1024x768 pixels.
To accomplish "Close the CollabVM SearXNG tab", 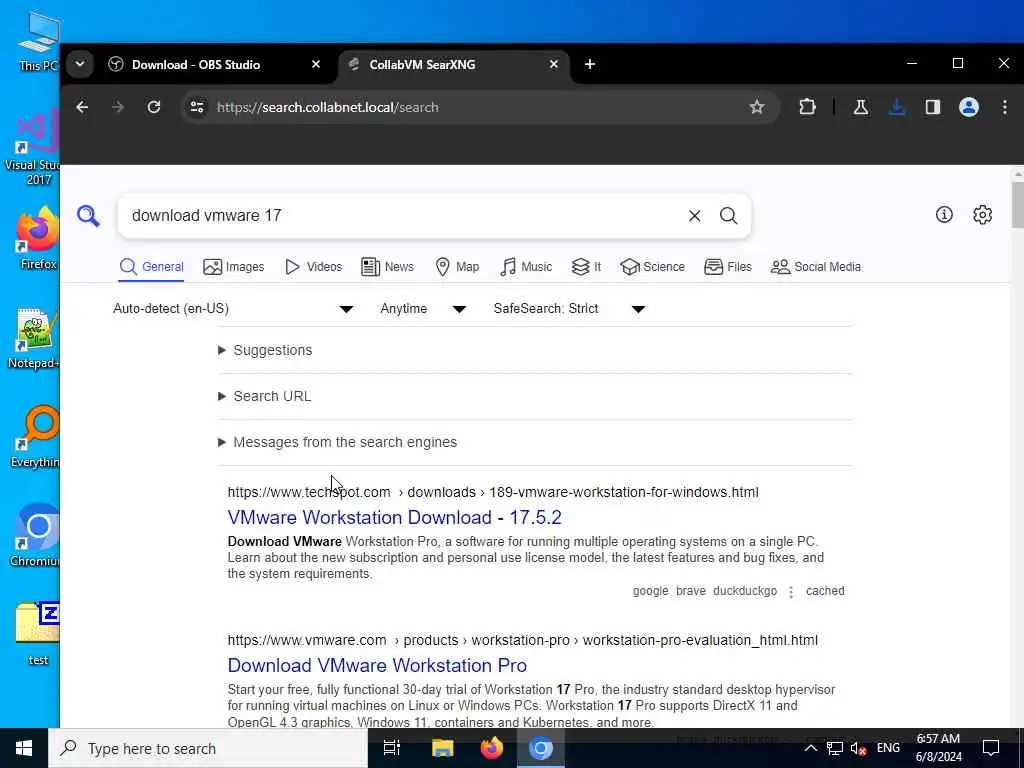I will pyautogui.click(x=554, y=64).
